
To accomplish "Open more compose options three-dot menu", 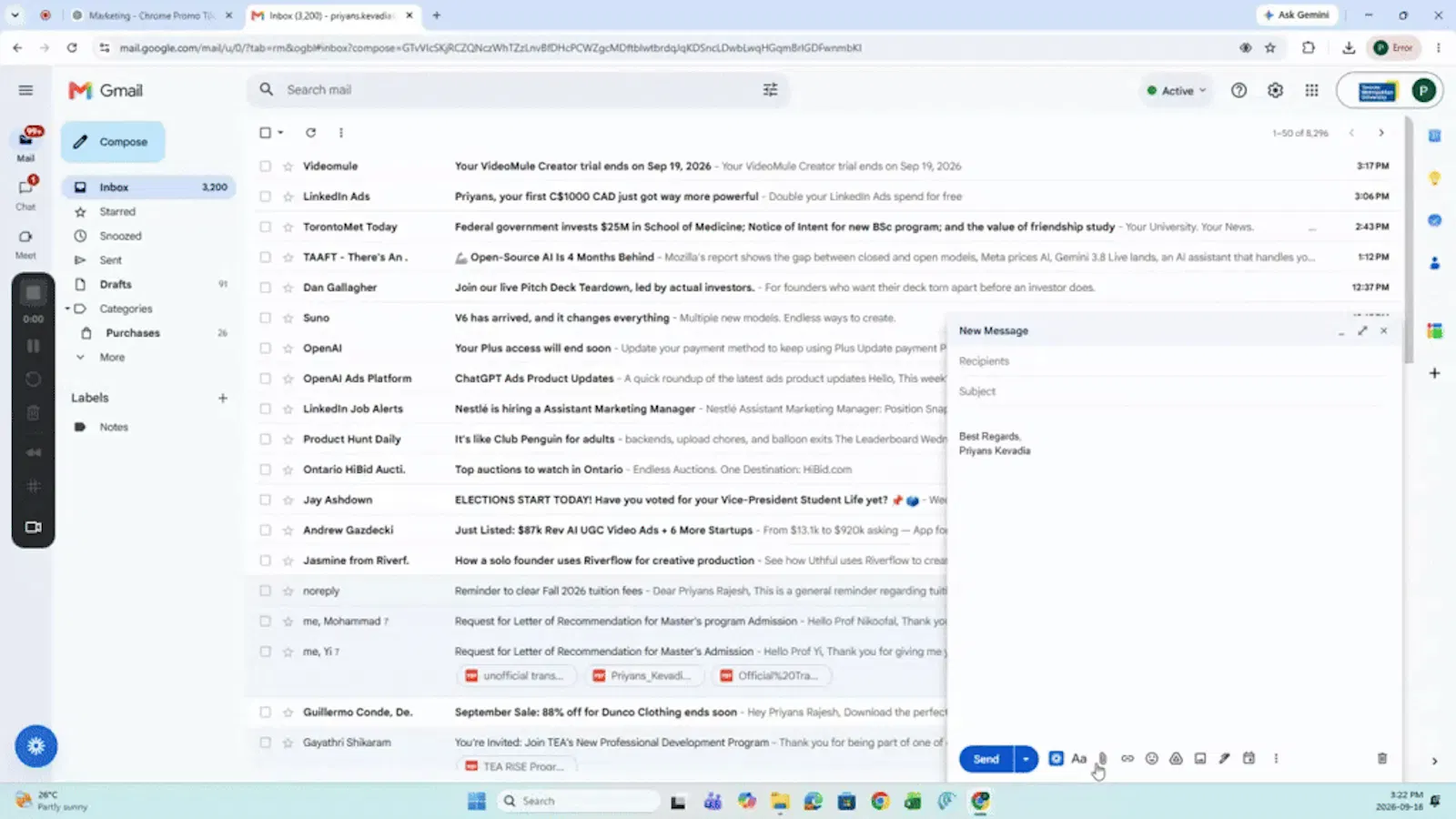I will (x=1276, y=758).
